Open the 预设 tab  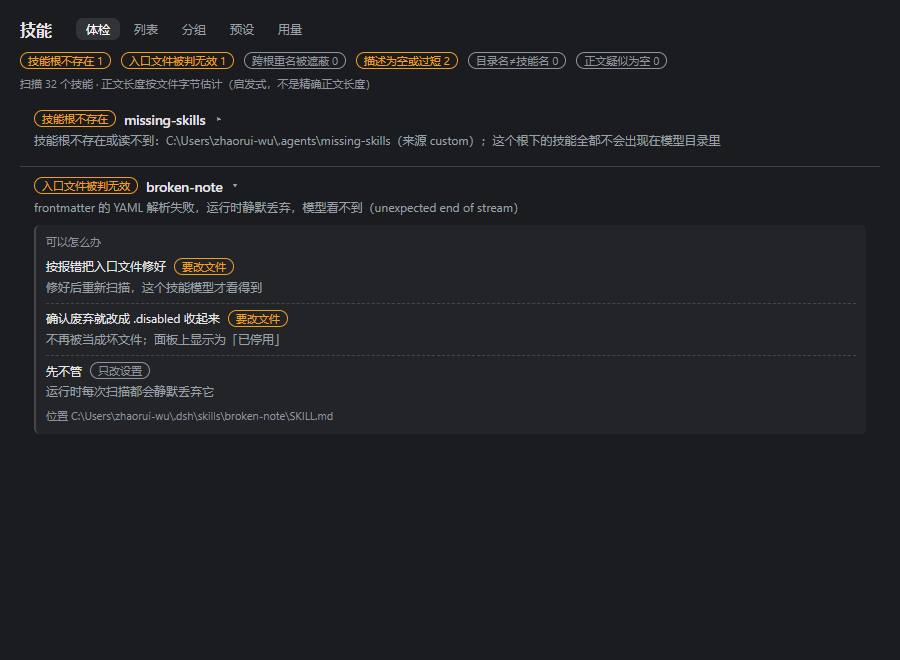coord(242,29)
